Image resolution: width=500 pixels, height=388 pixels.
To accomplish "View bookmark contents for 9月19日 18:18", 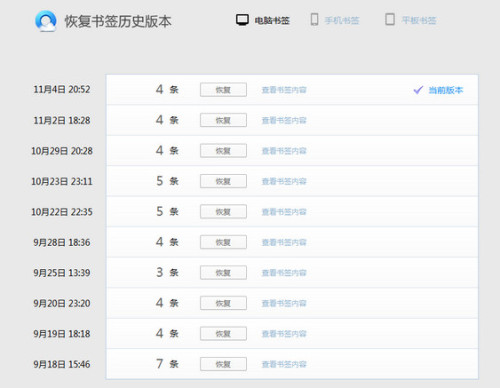I will (284, 334).
